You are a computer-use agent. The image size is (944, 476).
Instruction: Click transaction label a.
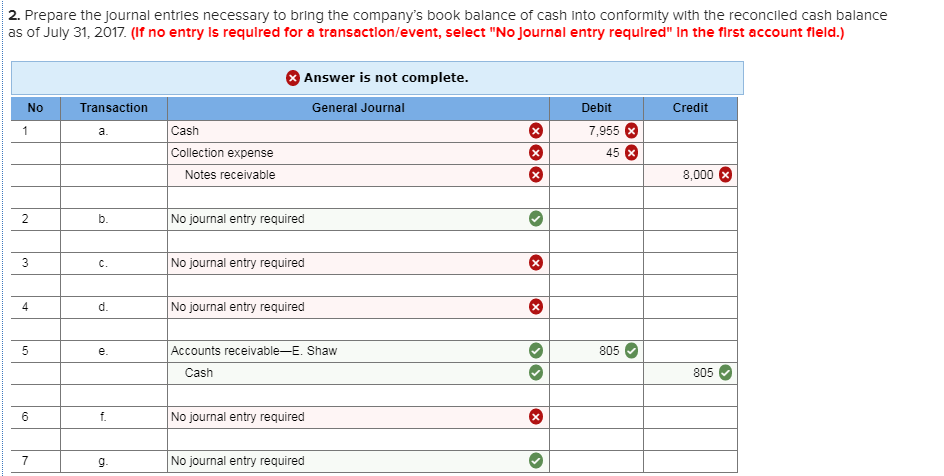coord(104,131)
